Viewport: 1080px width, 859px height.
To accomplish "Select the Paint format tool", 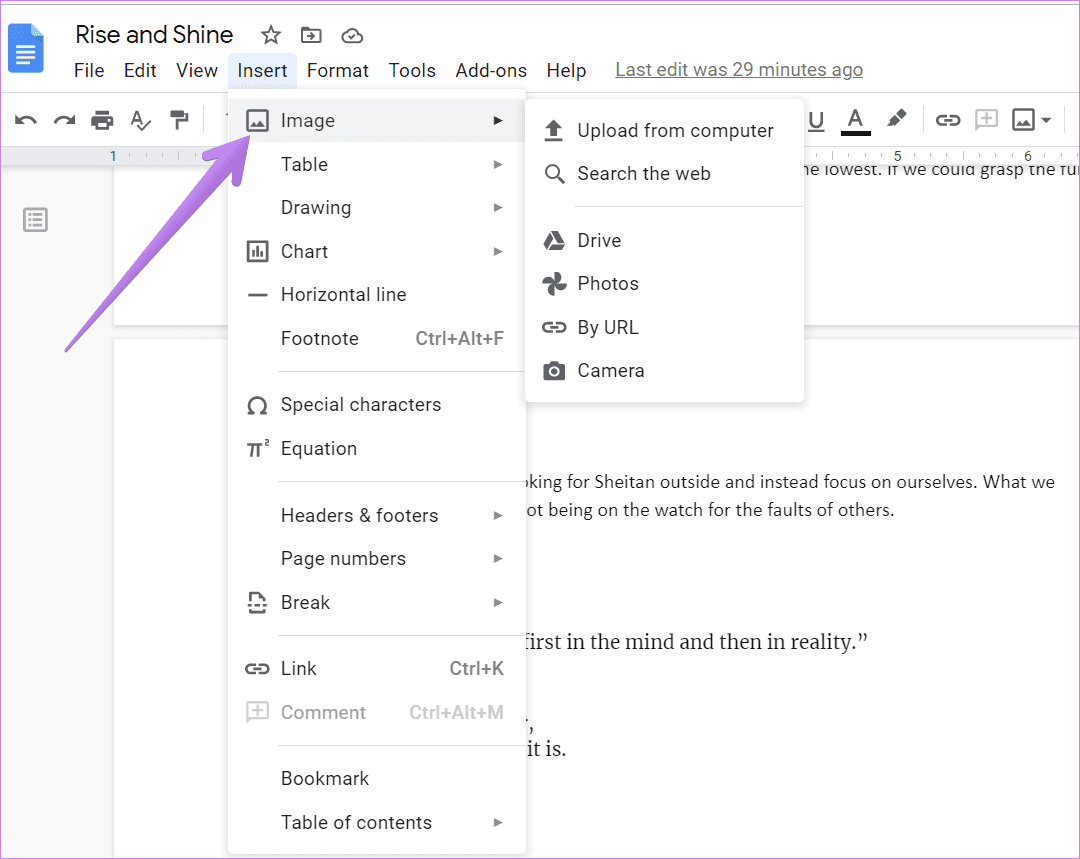I will coord(179,119).
